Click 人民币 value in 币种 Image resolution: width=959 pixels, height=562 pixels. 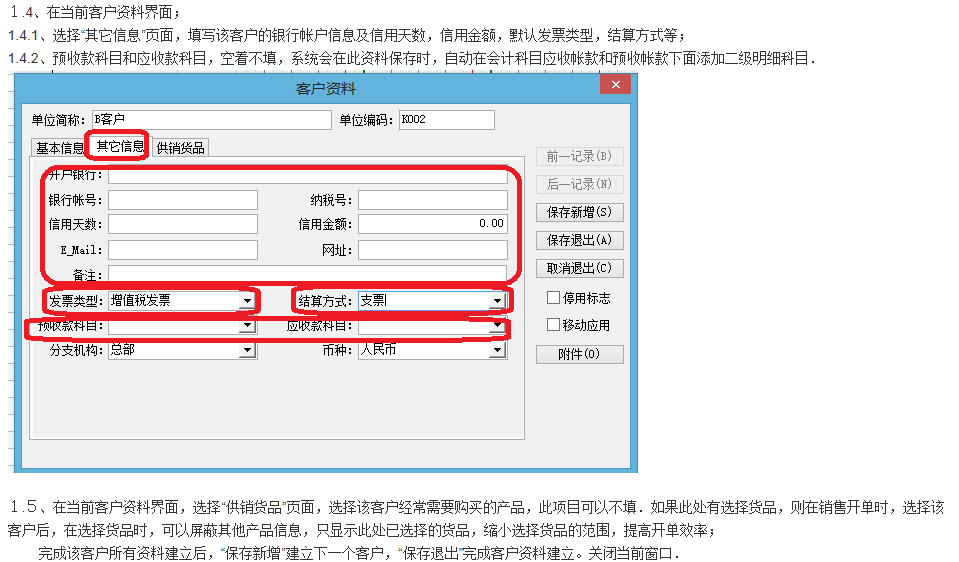pos(378,350)
